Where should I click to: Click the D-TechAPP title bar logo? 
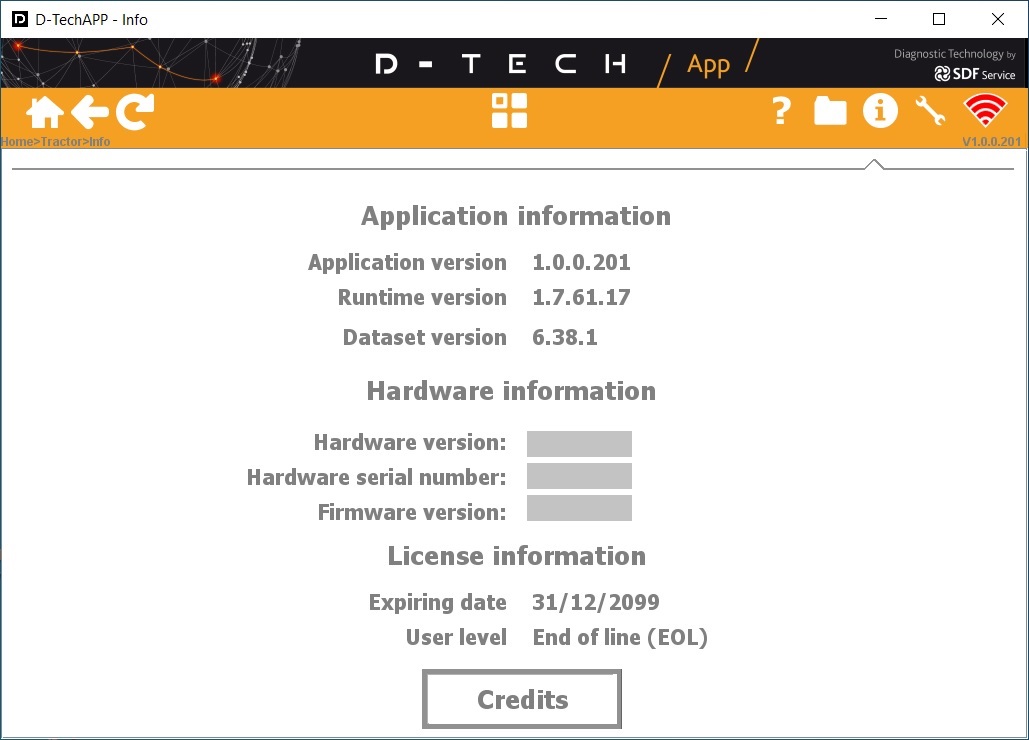20,19
